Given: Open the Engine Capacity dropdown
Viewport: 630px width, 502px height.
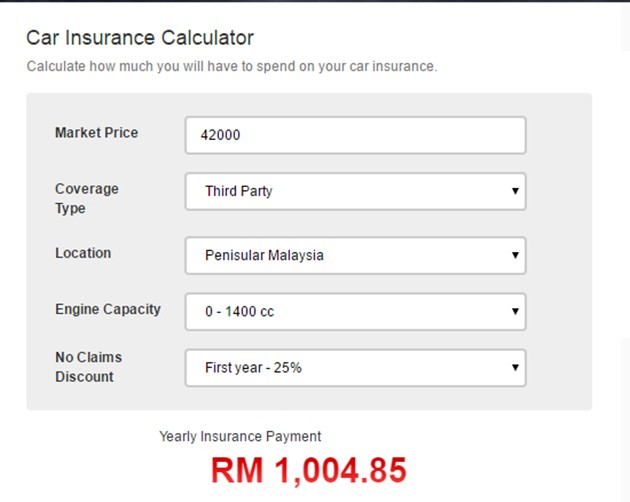Looking at the screenshot, I should (x=355, y=311).
